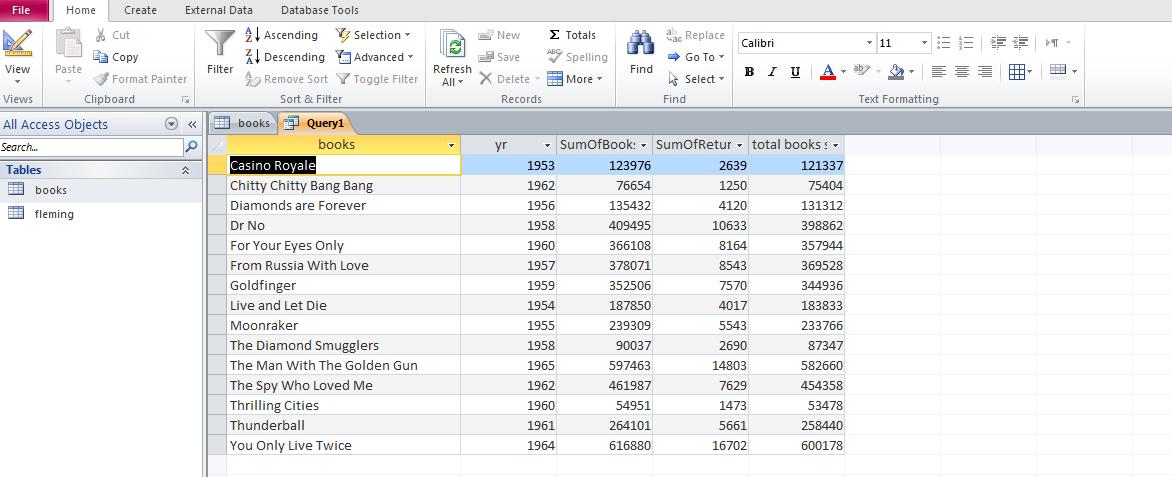Open Advanced filter dropdown
The height and width of the screenshot is (477, 1172).
410,57
